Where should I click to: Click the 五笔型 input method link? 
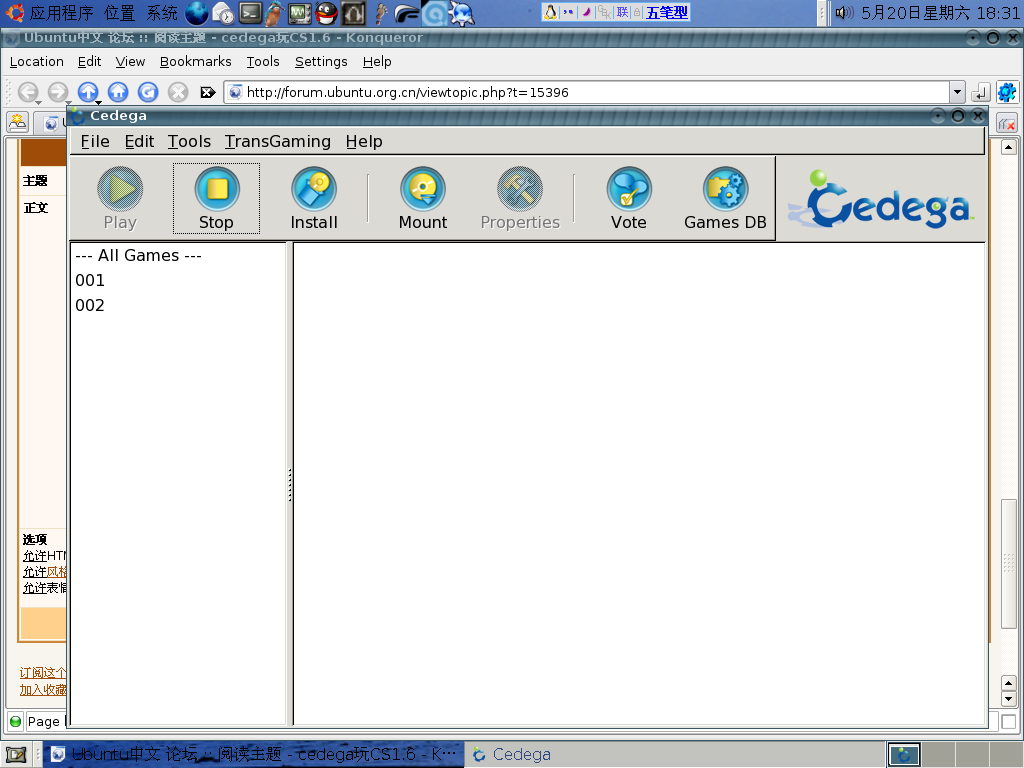(x=667, y=12)
